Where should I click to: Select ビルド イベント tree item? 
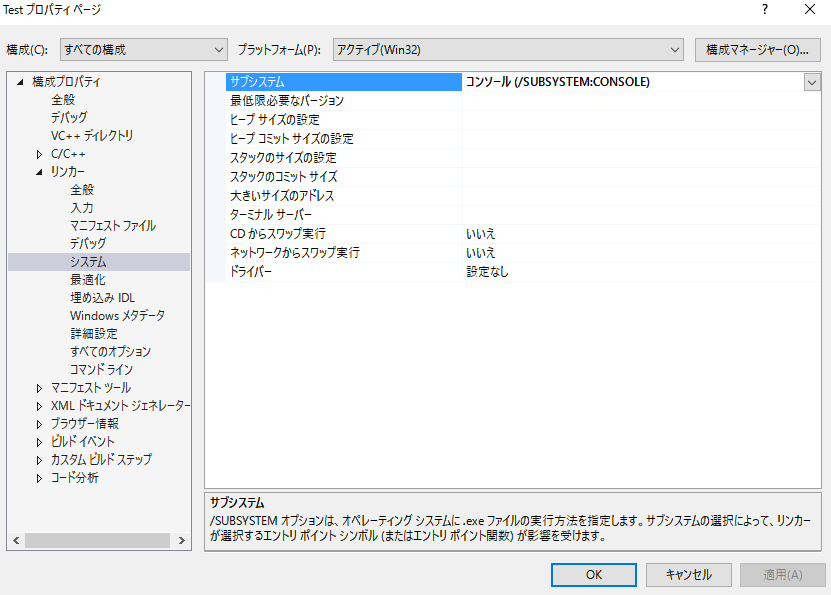point(83,442)
